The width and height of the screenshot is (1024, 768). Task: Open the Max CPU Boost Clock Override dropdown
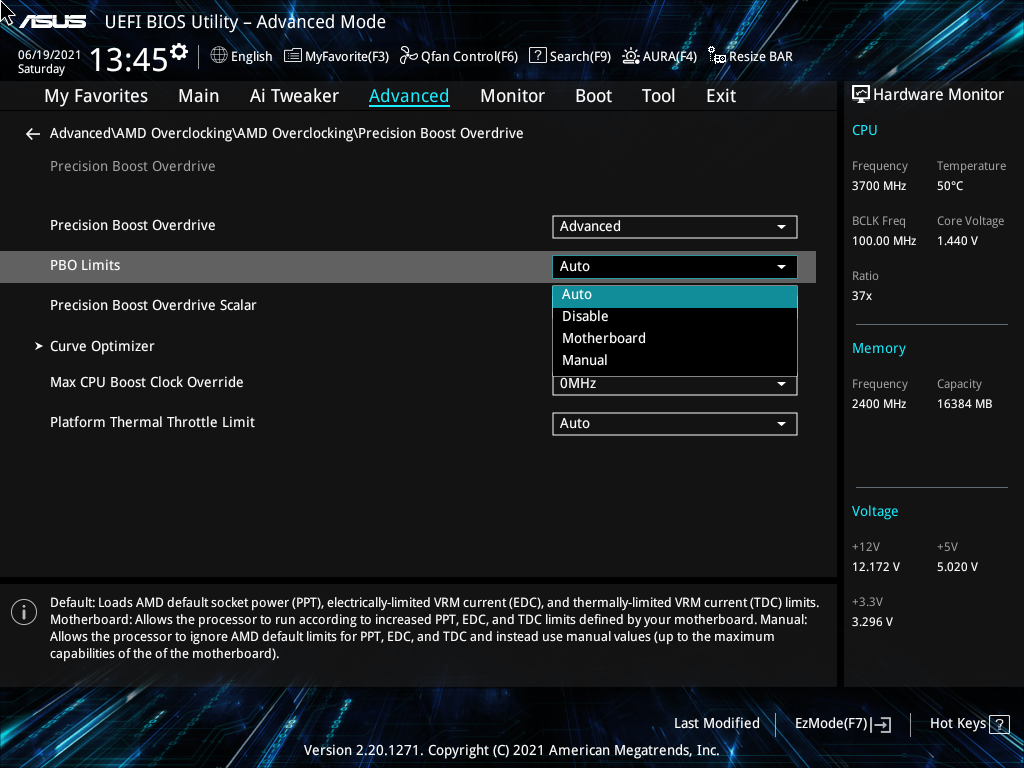[x=674, y=384]
